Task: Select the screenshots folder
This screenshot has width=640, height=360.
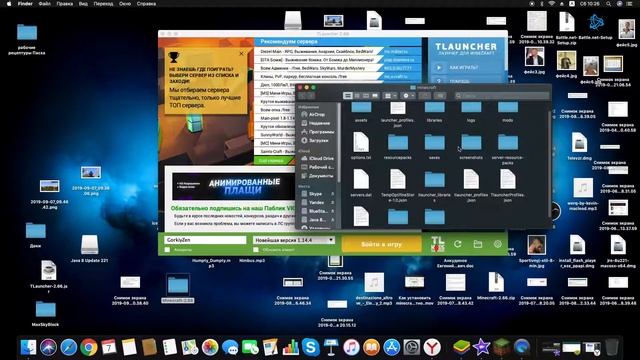Action: click(471, 146)
